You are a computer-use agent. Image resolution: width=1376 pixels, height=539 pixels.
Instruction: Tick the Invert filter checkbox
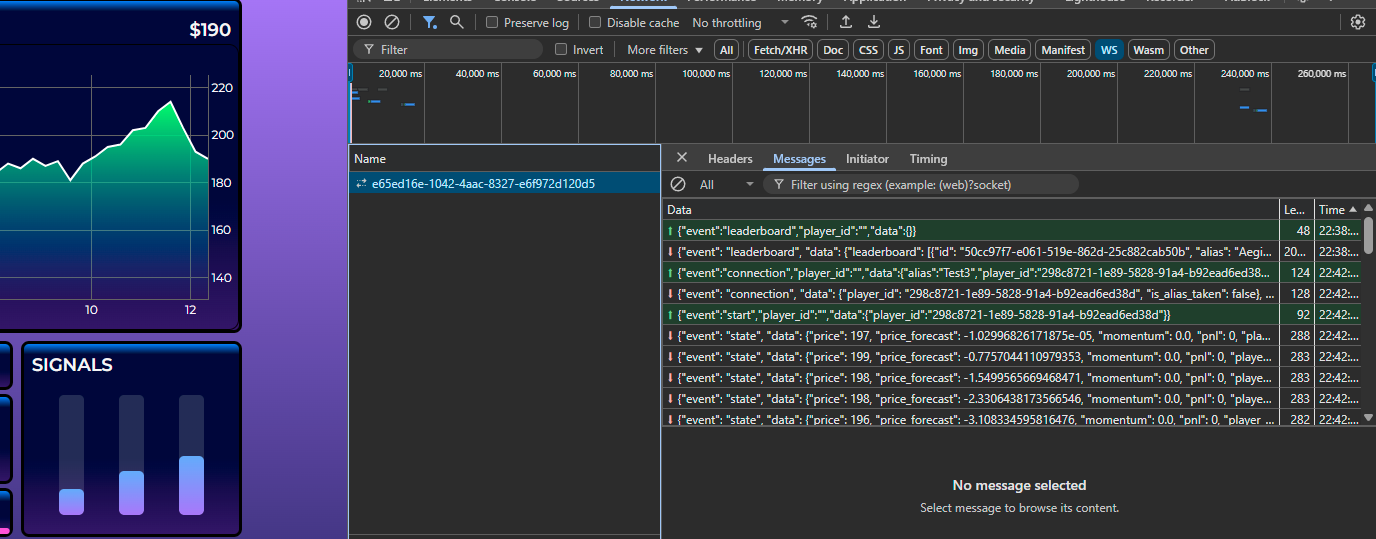pyautogui.click(x=561, y=50)
